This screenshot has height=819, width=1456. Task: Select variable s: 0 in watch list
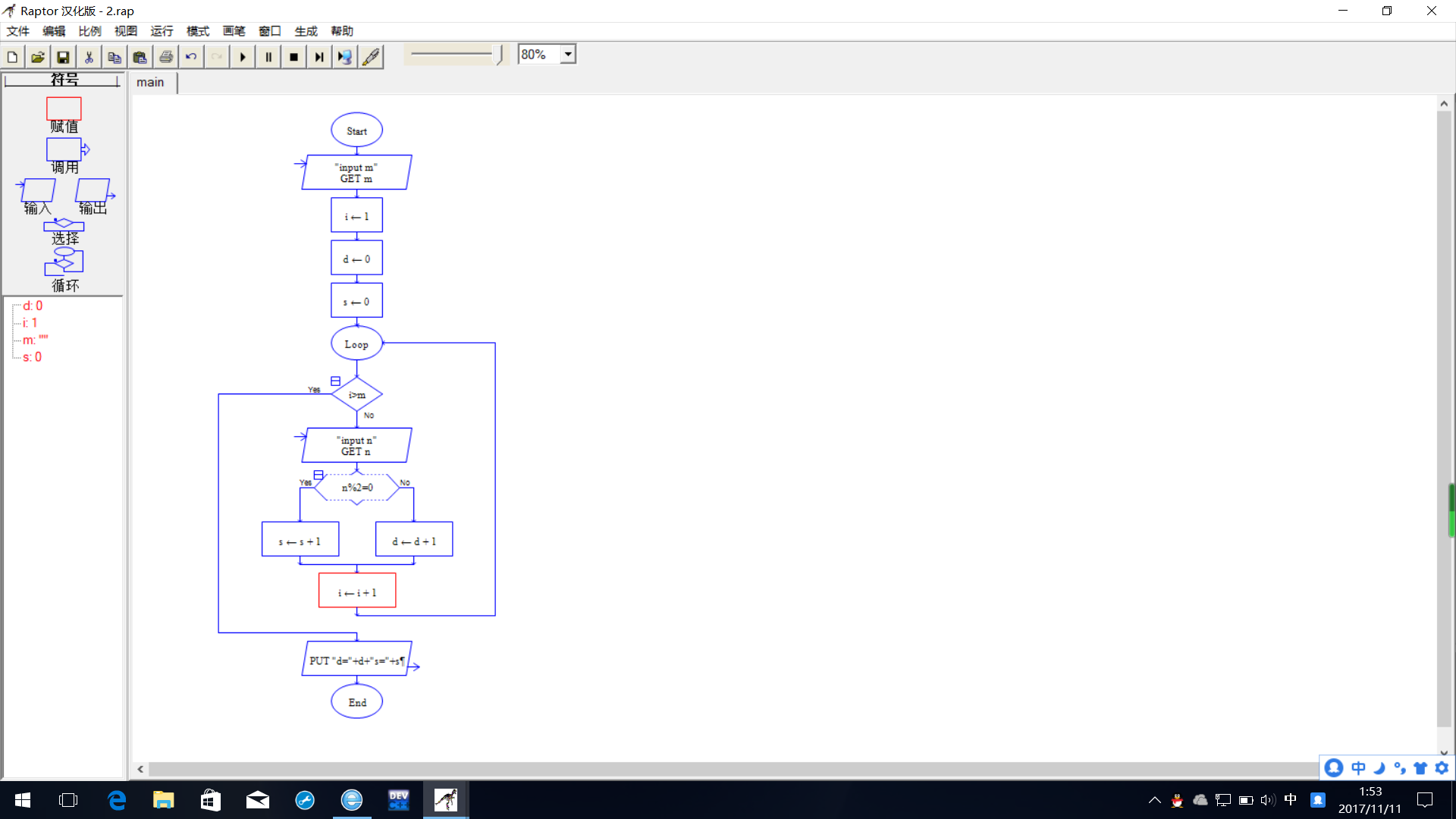32,357
